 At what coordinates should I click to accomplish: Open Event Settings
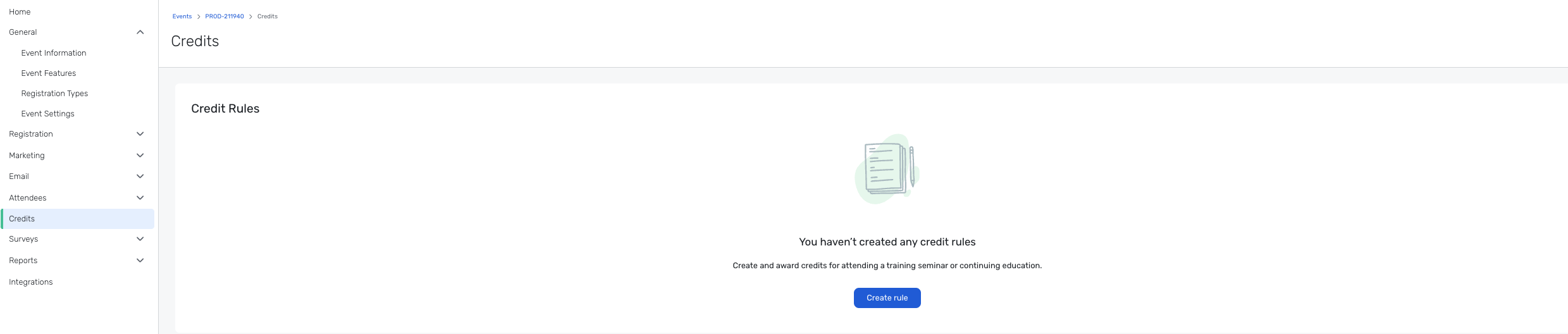pos(48,114)
